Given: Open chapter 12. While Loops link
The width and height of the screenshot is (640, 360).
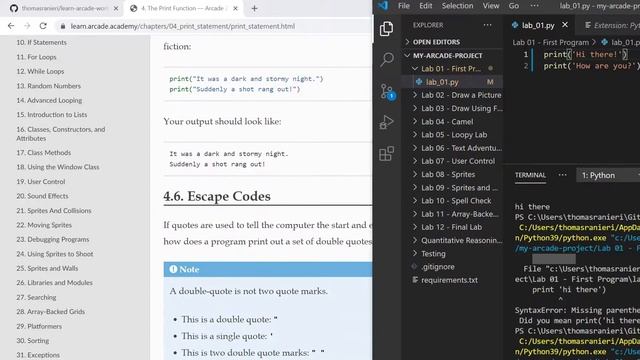Looking at the screenshot, I should pos(40,71).
